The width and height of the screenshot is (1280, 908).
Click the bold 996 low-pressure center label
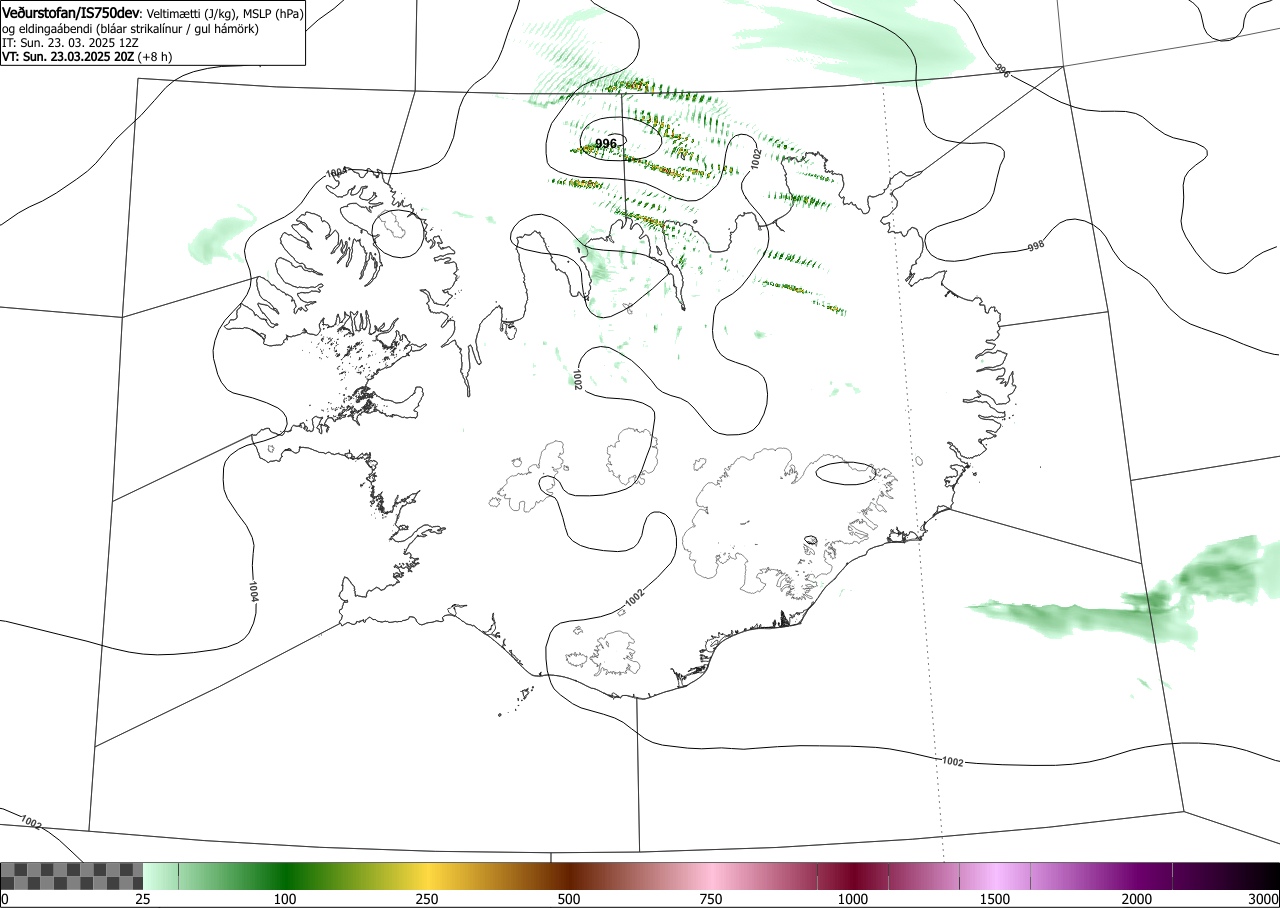(606, 144)
